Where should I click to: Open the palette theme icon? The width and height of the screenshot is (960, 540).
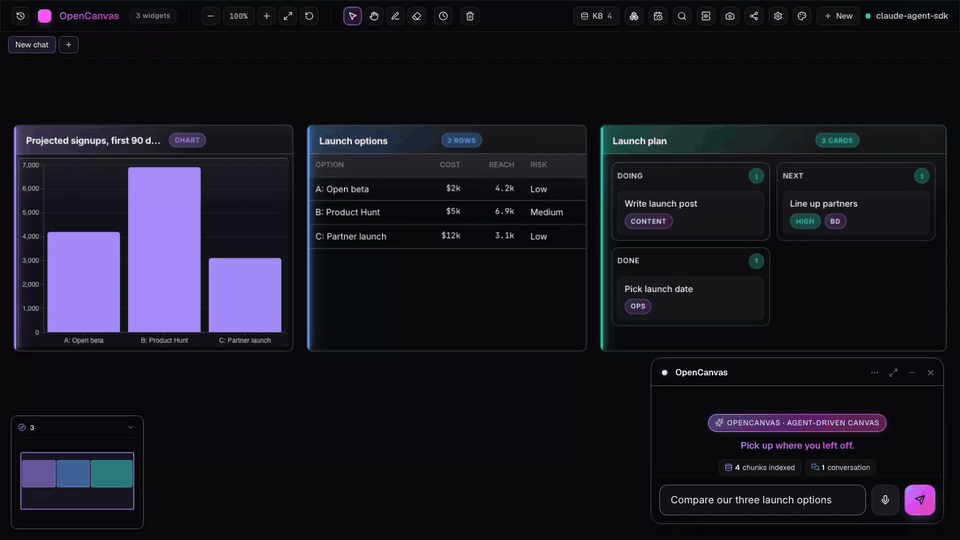coord(802,16)
